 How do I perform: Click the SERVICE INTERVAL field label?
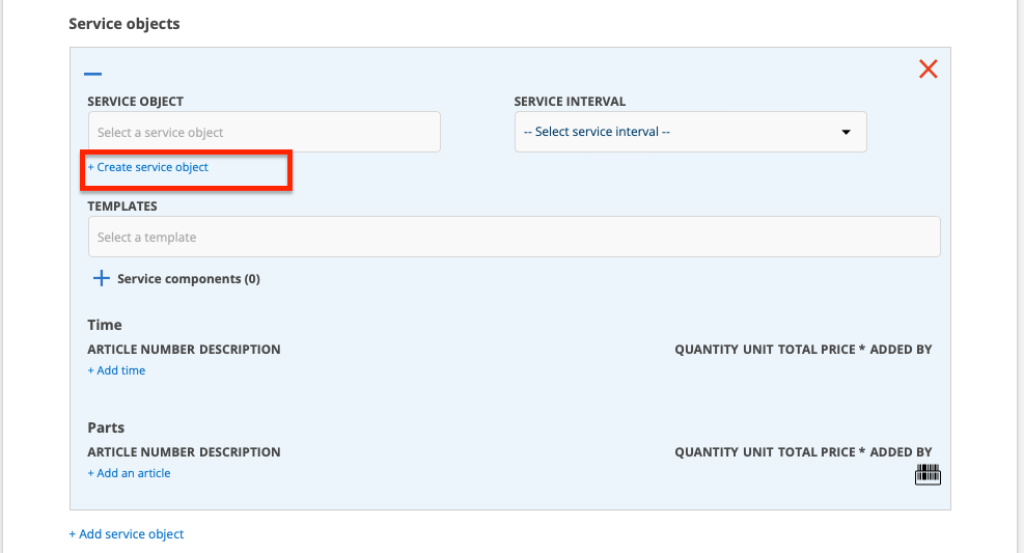tap(569, 102)
